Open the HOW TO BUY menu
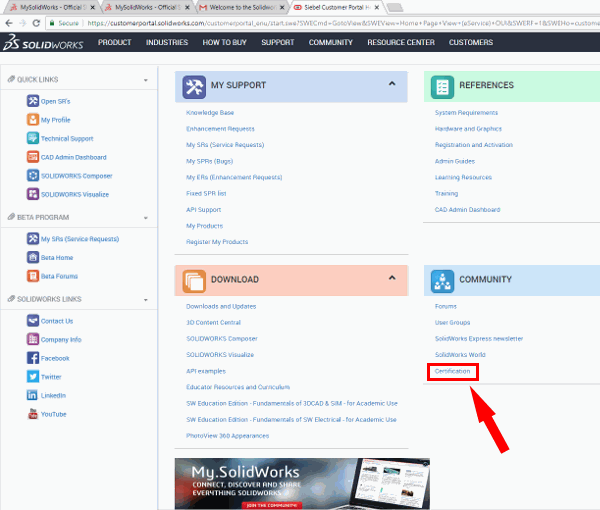The image size is (600, 510). pos(225,42)
